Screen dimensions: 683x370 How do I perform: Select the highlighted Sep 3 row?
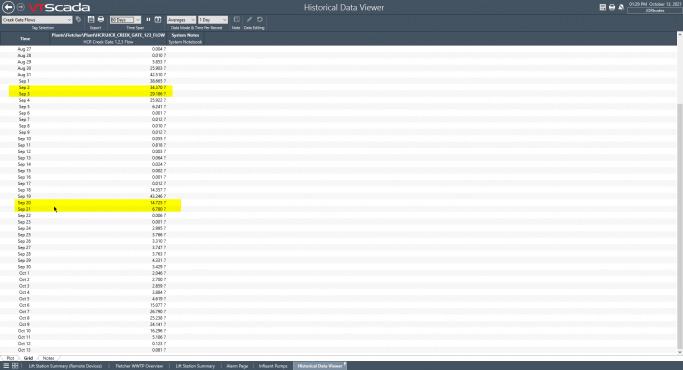pos(91,94)
